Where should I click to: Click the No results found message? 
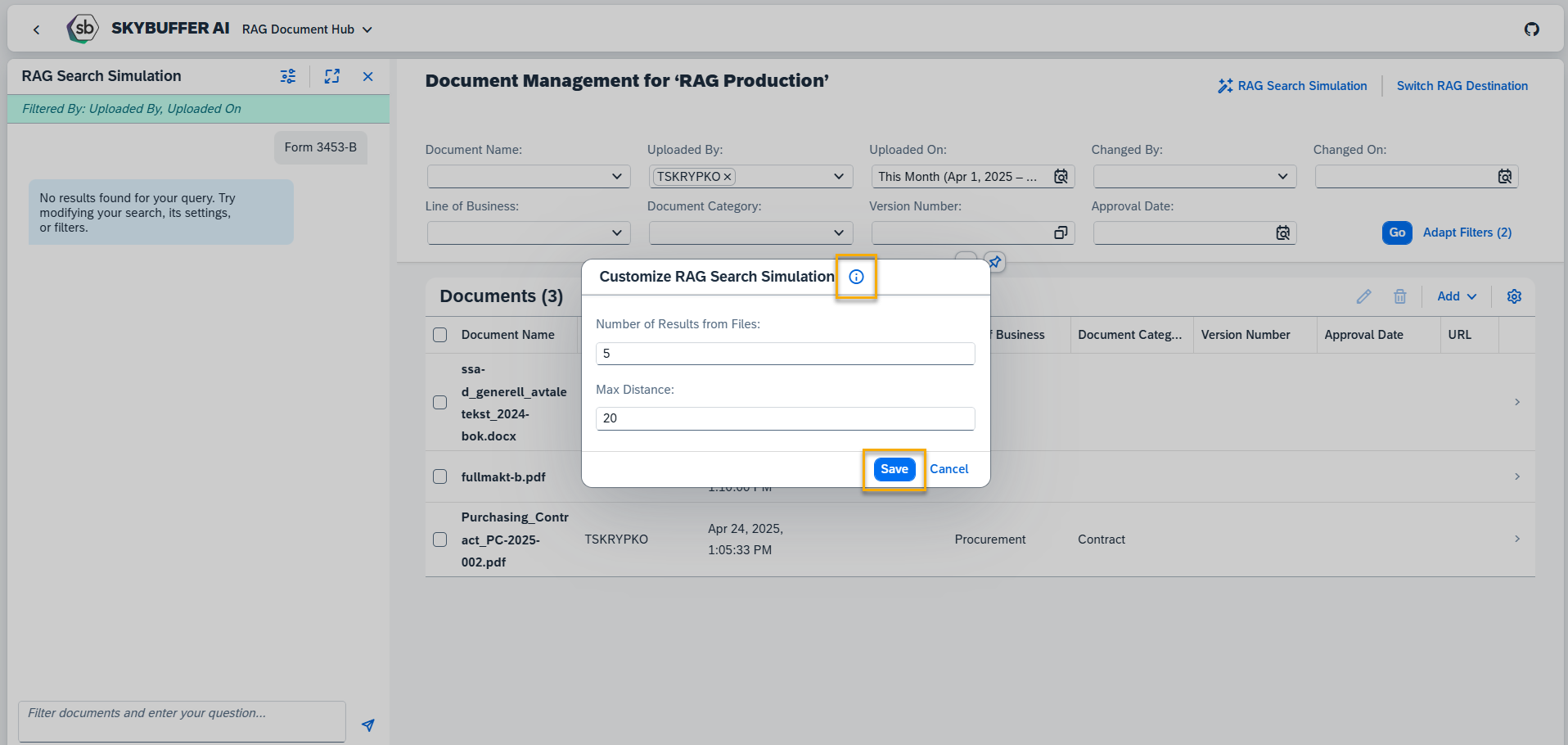(x=160, y=212)
